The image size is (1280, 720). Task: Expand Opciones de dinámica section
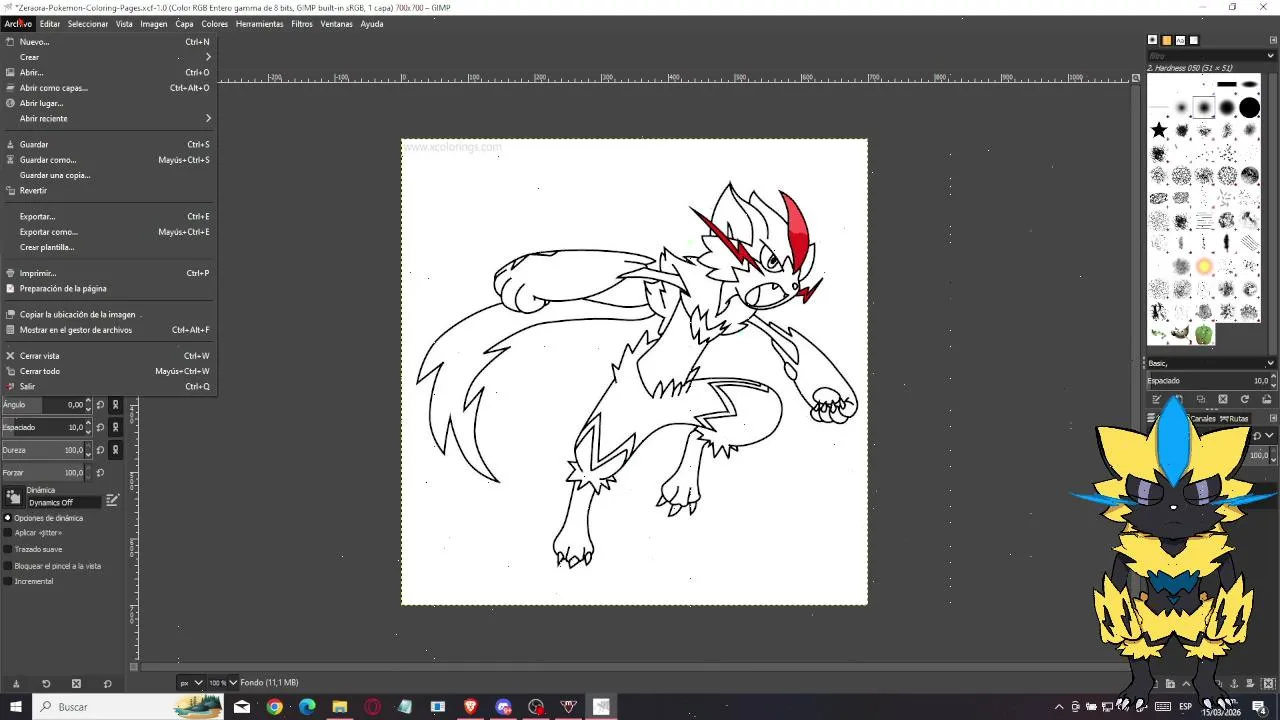tap(8, 518)
